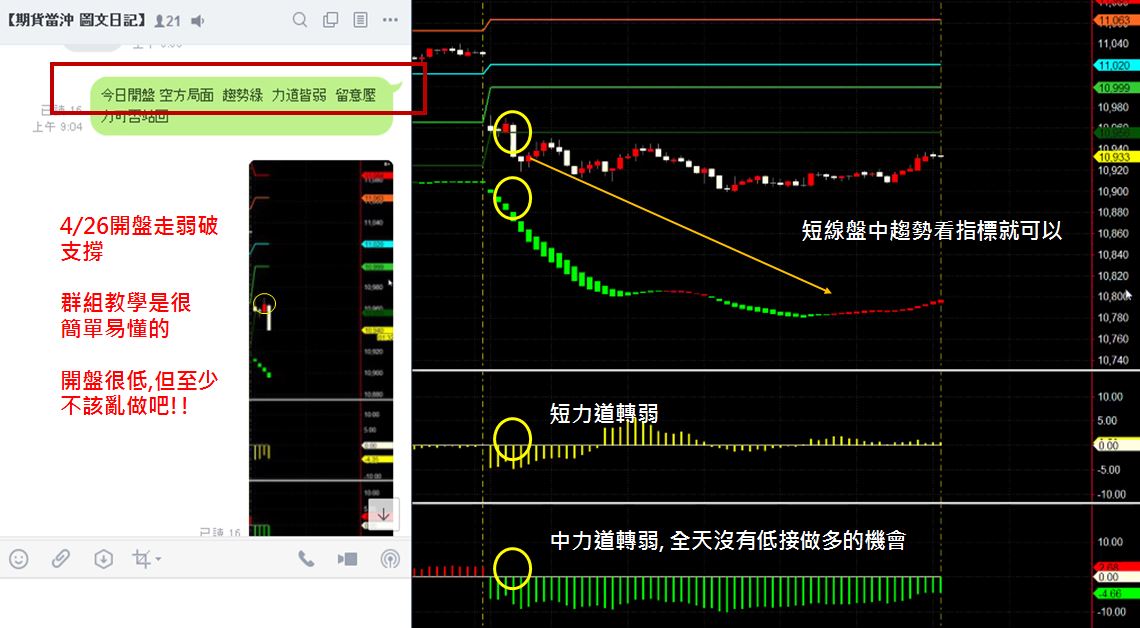Select the 10,740 price axis label
Screen dimensions: 1140x628
pyautogui.click(x=1113, y=360)
